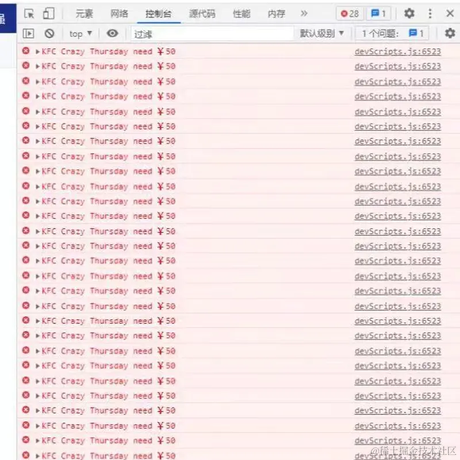Open the 性能 tab
The width and height of the screenshot is (460, 460).
pyautogui.click(x=242, y=14)
